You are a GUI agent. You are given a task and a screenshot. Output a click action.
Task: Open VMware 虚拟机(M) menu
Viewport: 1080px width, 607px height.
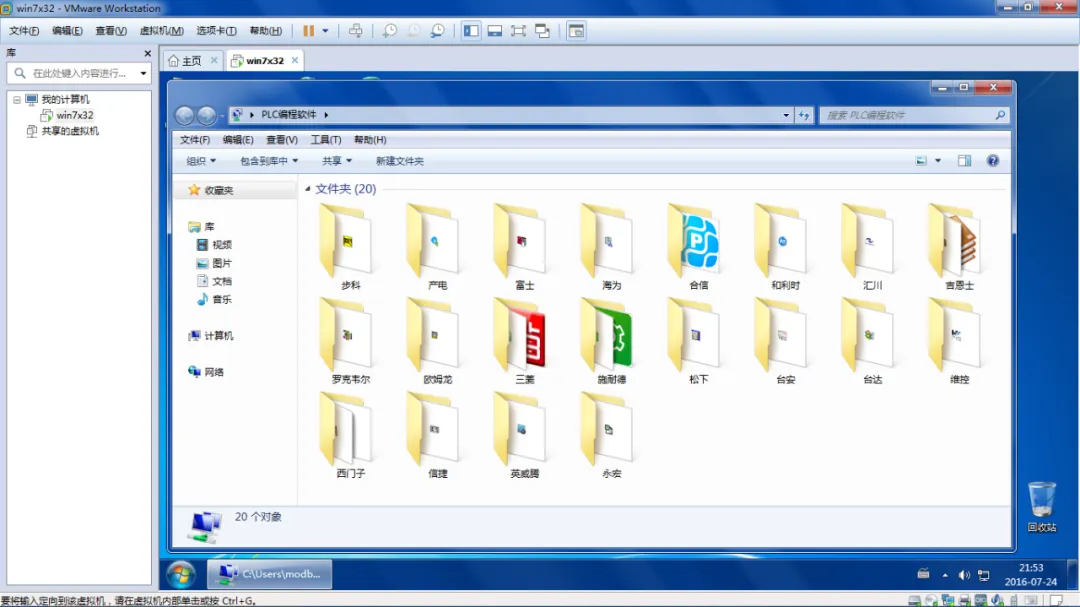point(161,31)
